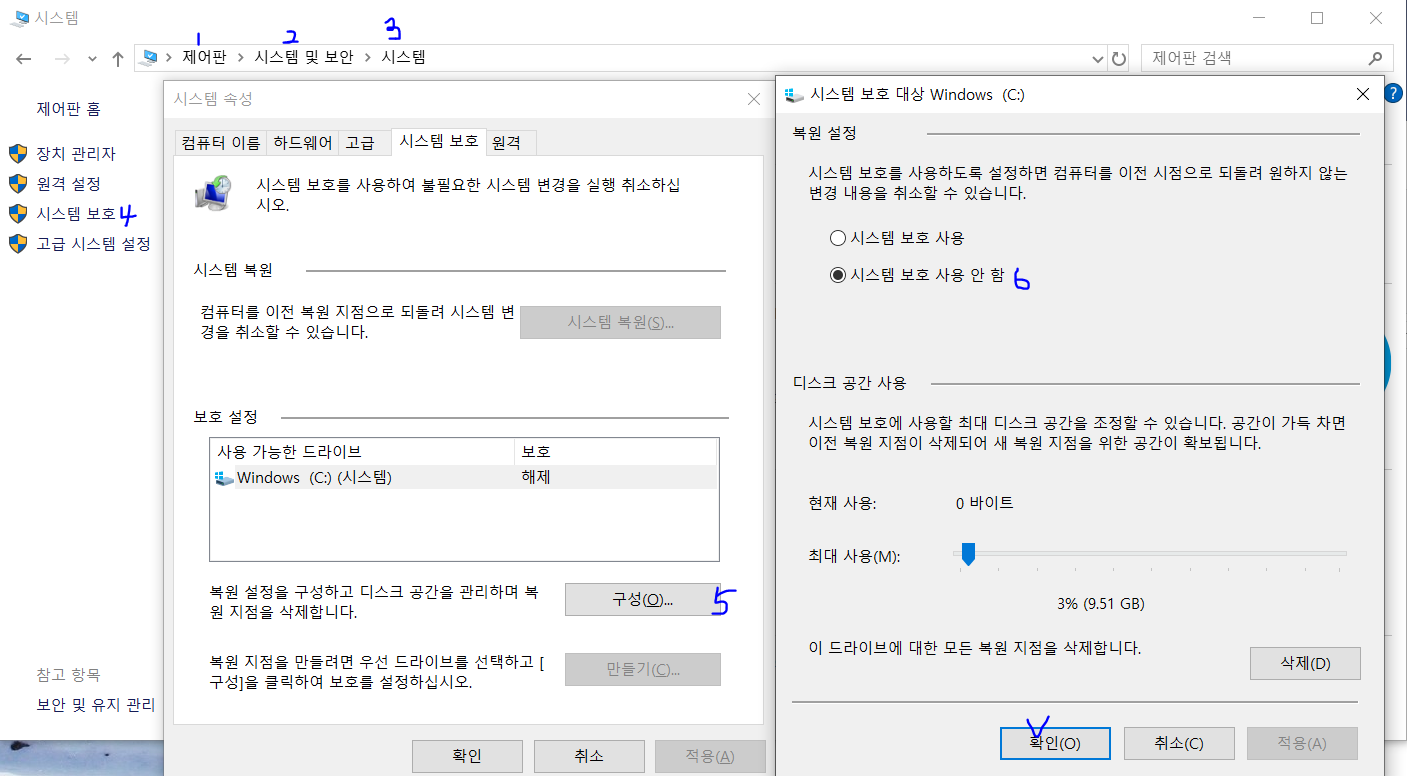Click 적용(A) in protection dialog

click(1302, 743)
